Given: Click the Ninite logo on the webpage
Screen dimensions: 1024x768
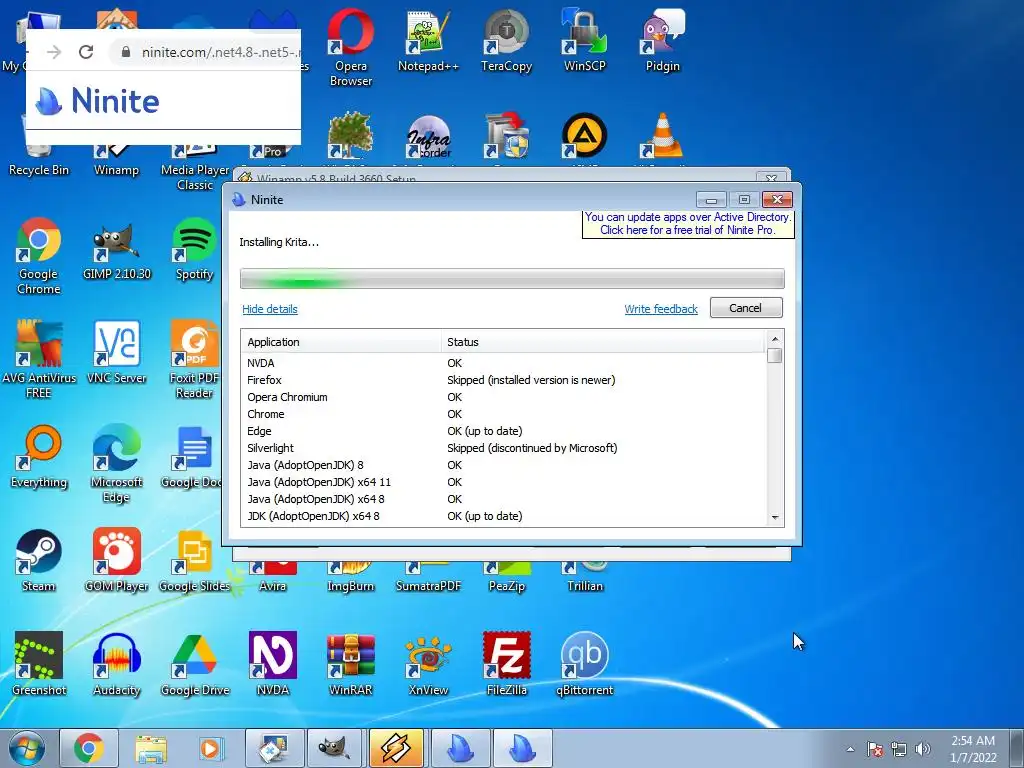Looking at the screenshot, I should pyautogui.click(x=97, y=101).
